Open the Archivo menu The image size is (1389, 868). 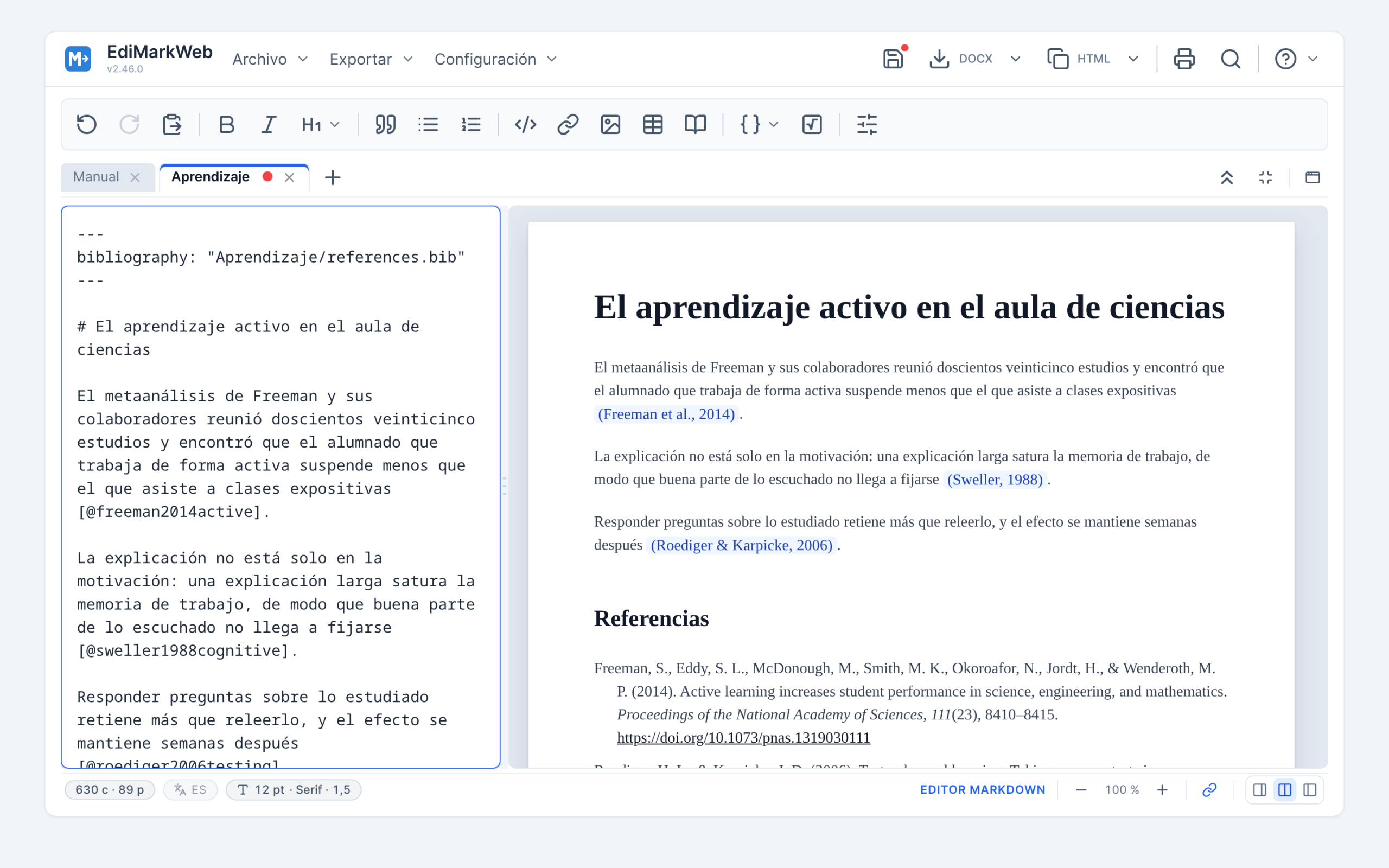click(x=270, y=59)
